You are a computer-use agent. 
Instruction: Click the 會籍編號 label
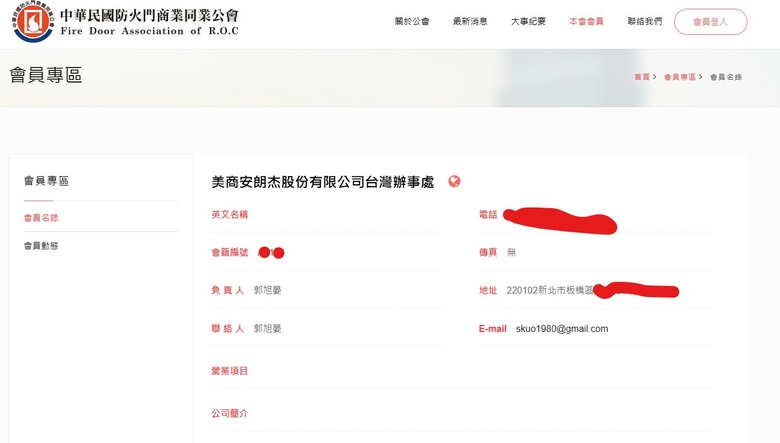[229, 253]
